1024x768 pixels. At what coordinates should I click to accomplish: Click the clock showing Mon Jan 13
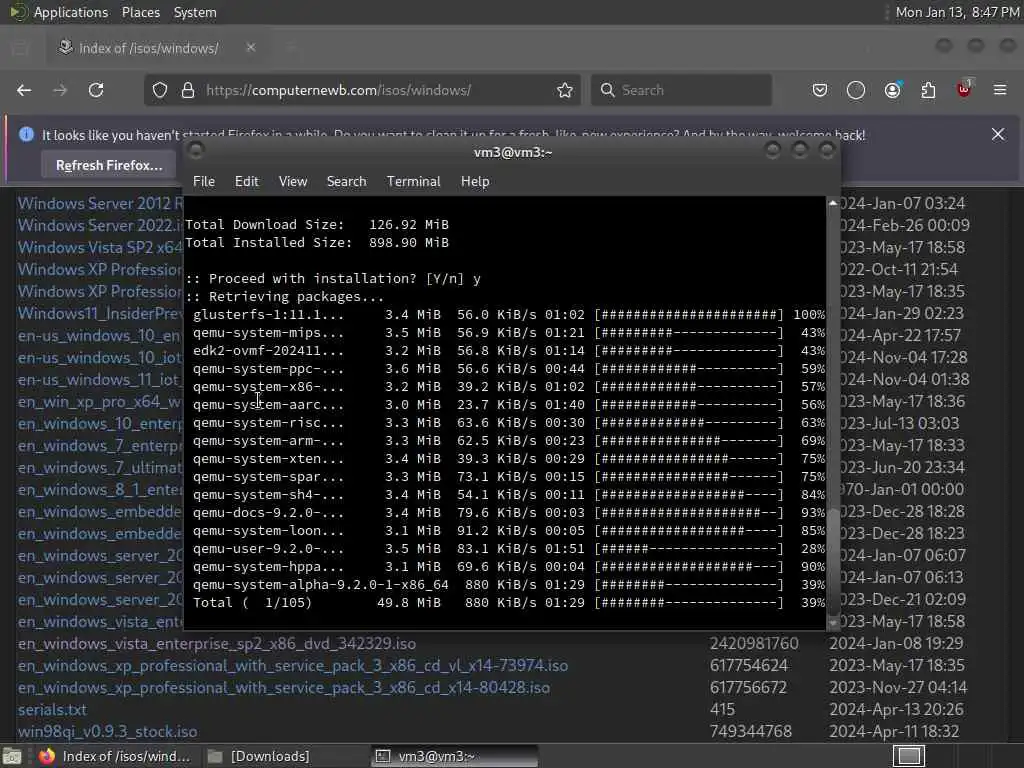(957, 12)
